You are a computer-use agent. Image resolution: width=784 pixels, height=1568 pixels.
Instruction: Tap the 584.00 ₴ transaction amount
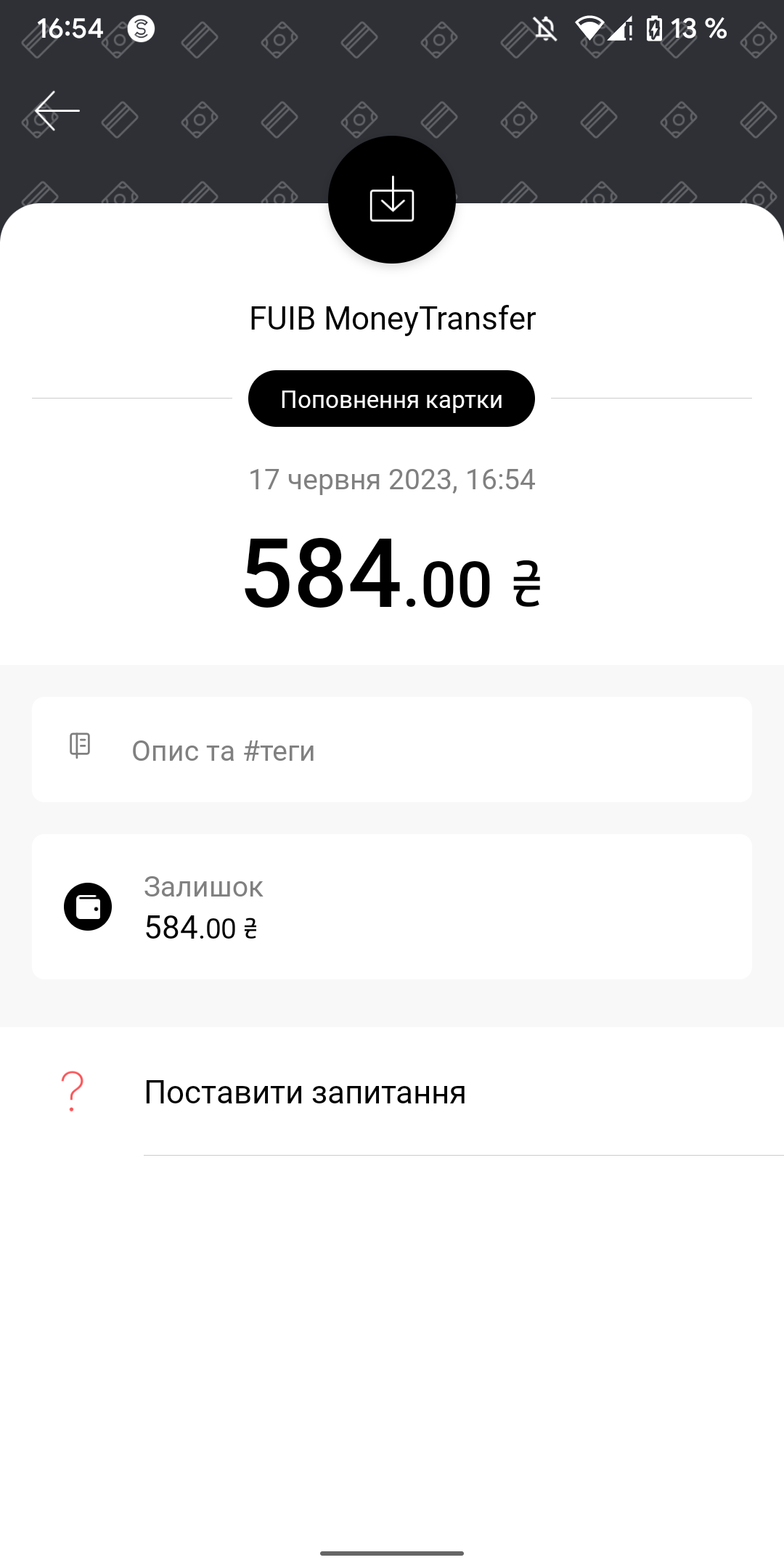click(x=392, y=575)
